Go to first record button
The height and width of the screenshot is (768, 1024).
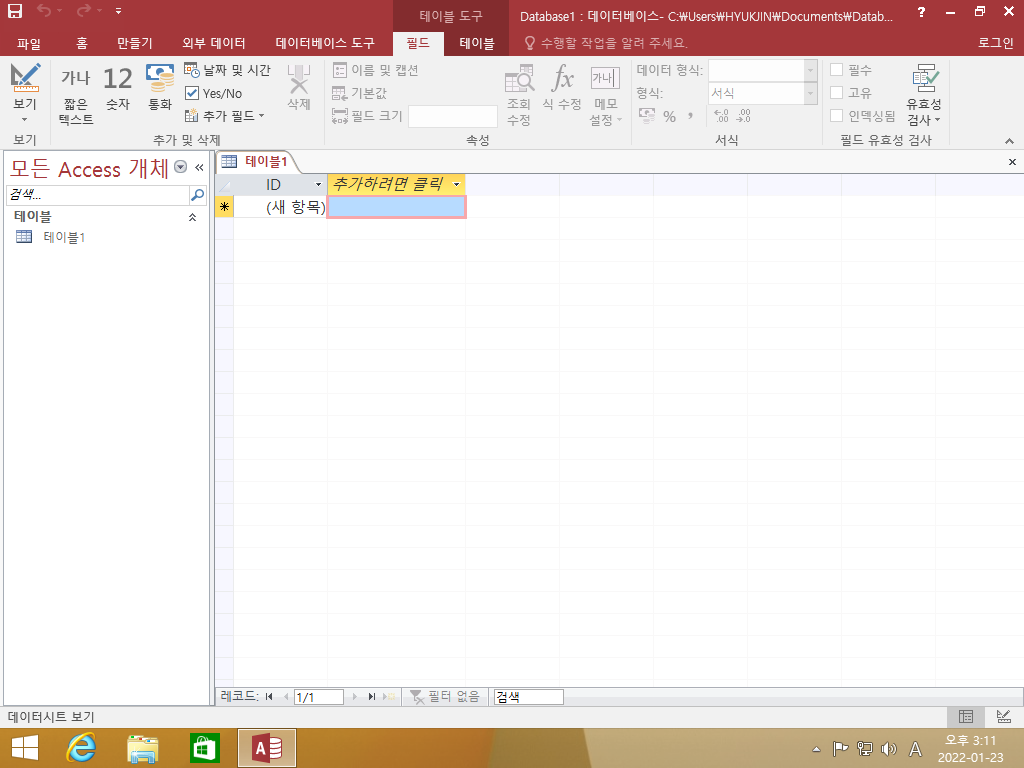coord(269,697)
